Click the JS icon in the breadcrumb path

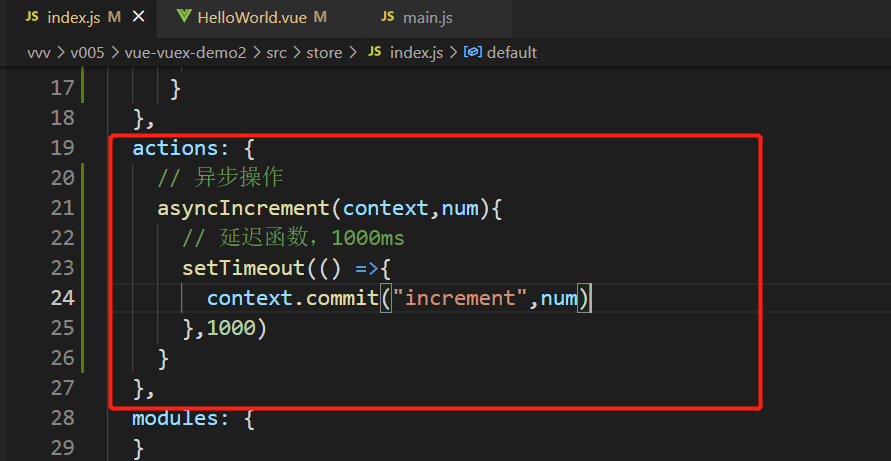point(374,52)
